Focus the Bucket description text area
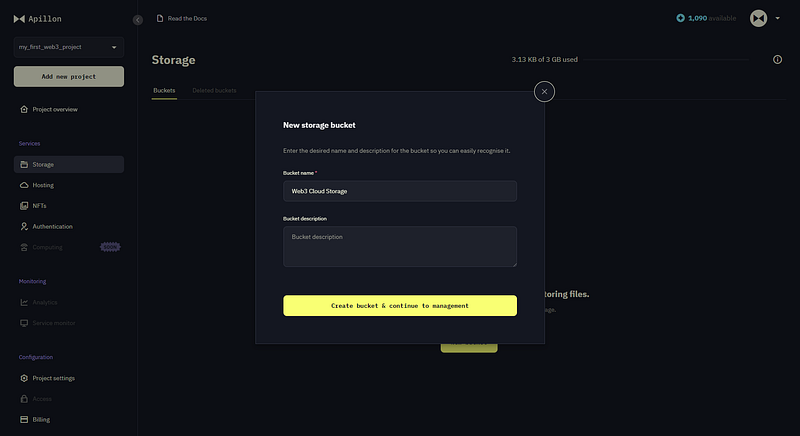The image size is (800, 436). tap(400, 247)
